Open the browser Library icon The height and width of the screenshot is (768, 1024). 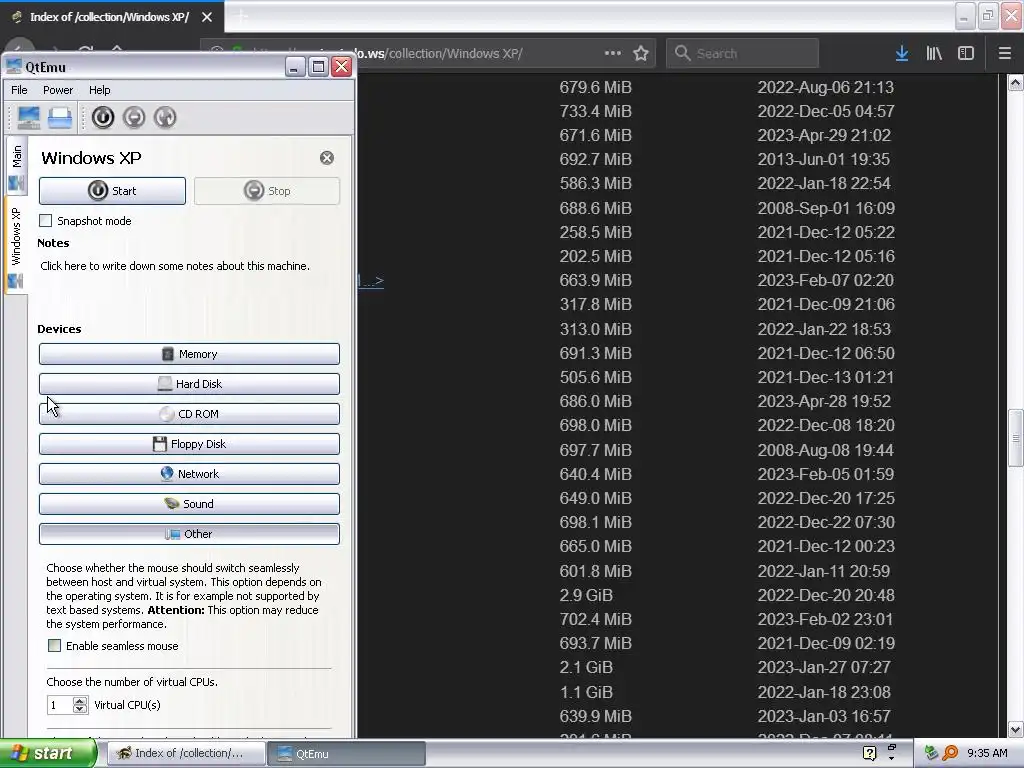[934, 54]
